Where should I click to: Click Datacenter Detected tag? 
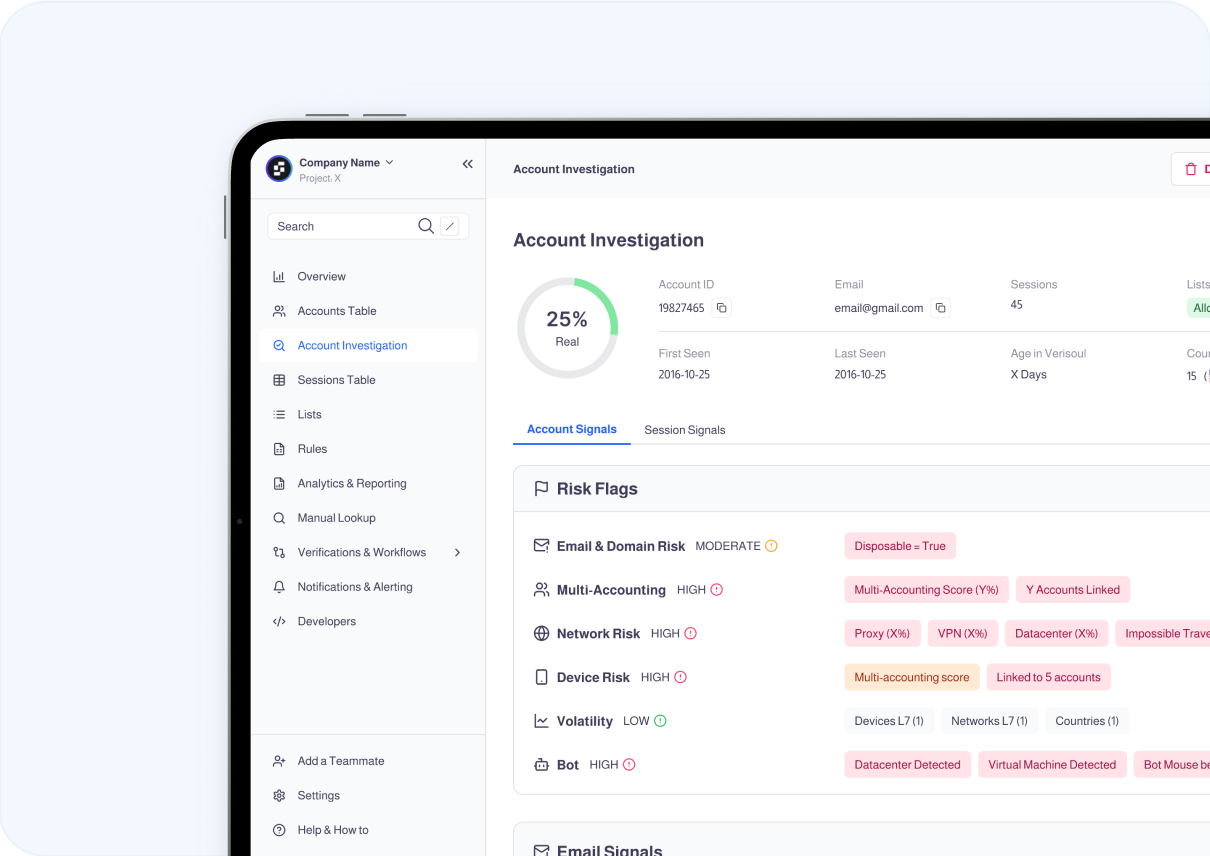click(x=907, y=765)
